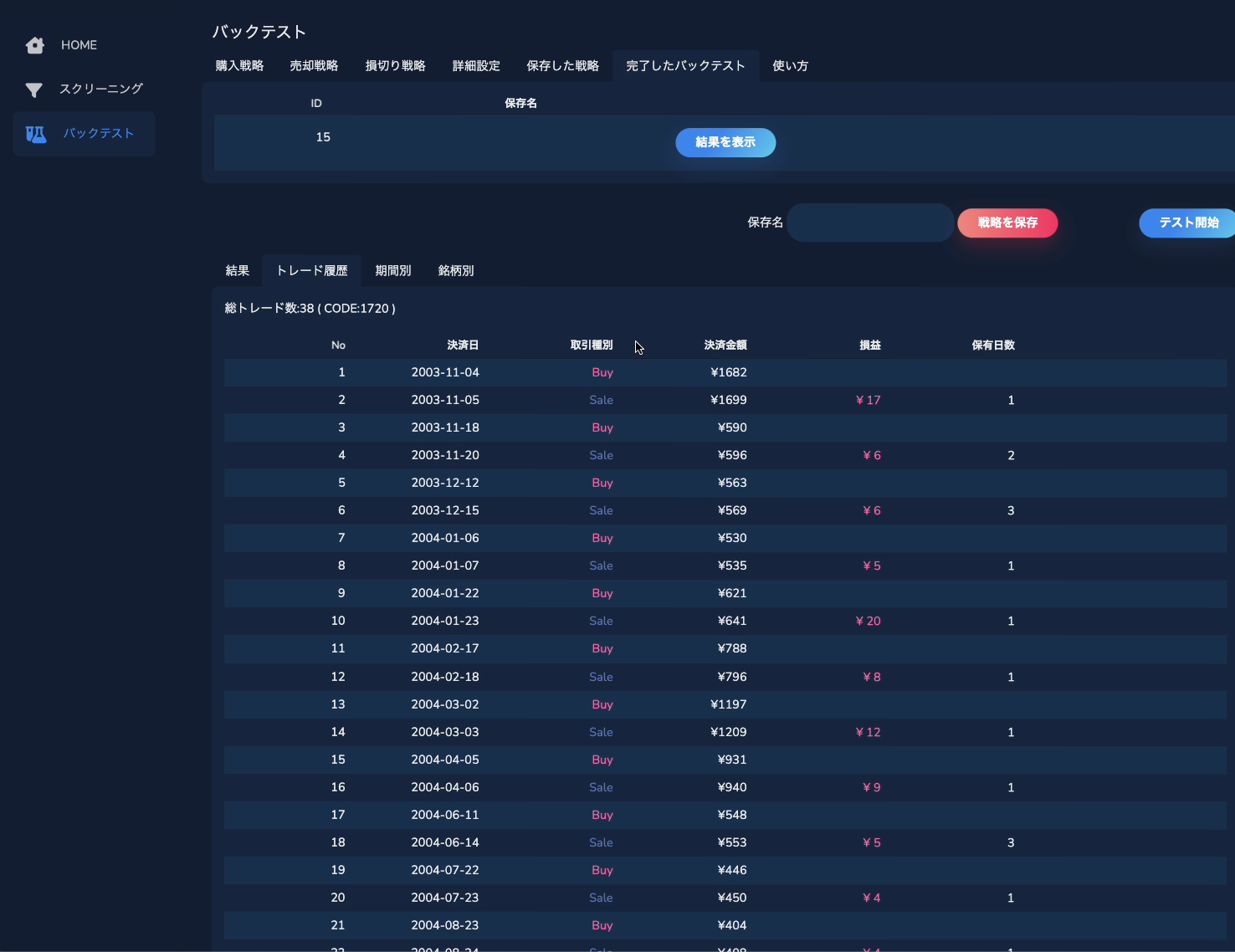Click the 決済金額 column header

coord(725,345)
